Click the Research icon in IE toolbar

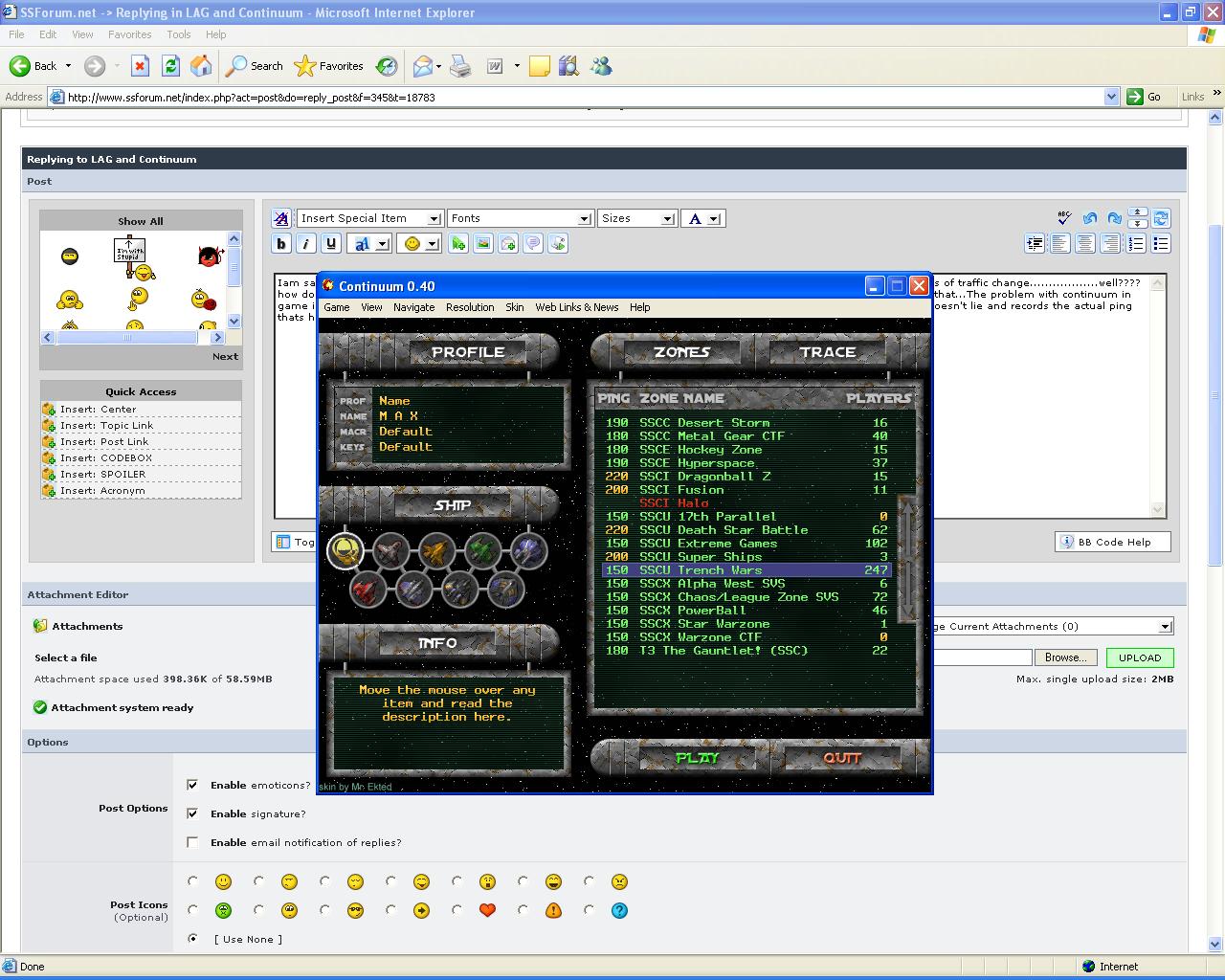click(x=568, y=66)
